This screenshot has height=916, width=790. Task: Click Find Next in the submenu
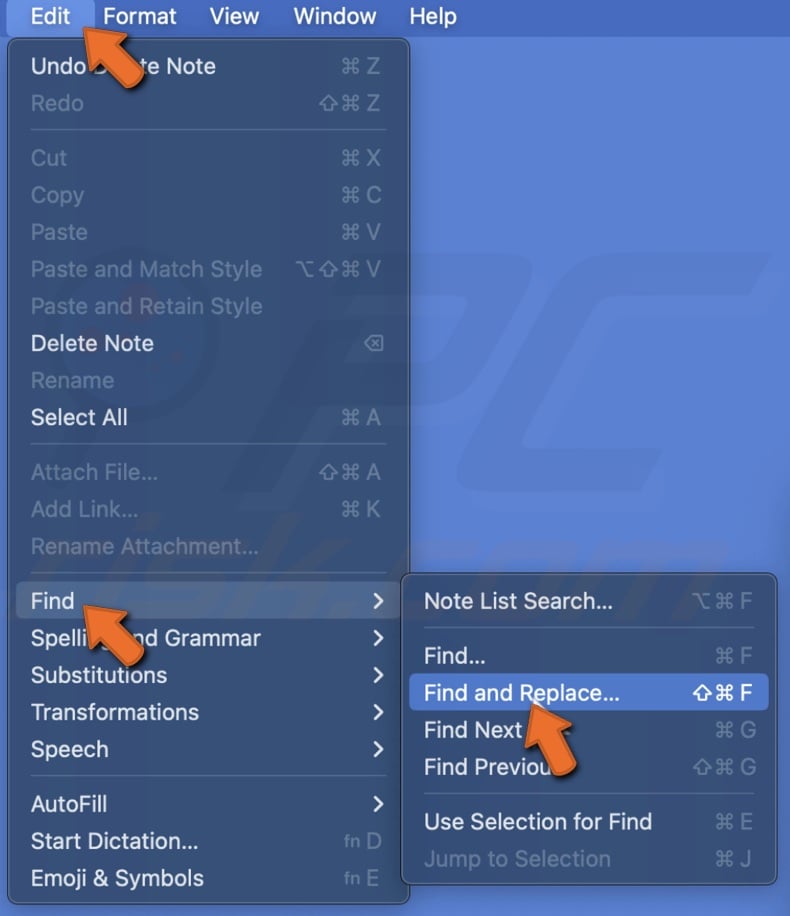point(473,730)
